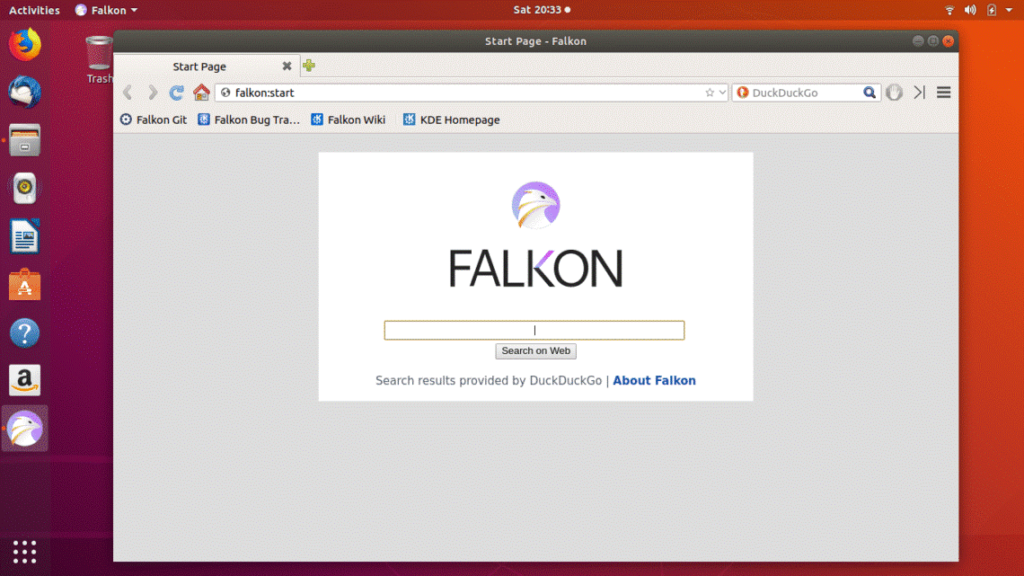Open the Falkon Bug Tracker bookmark
1024x576 pixels.
pos(249,120)
